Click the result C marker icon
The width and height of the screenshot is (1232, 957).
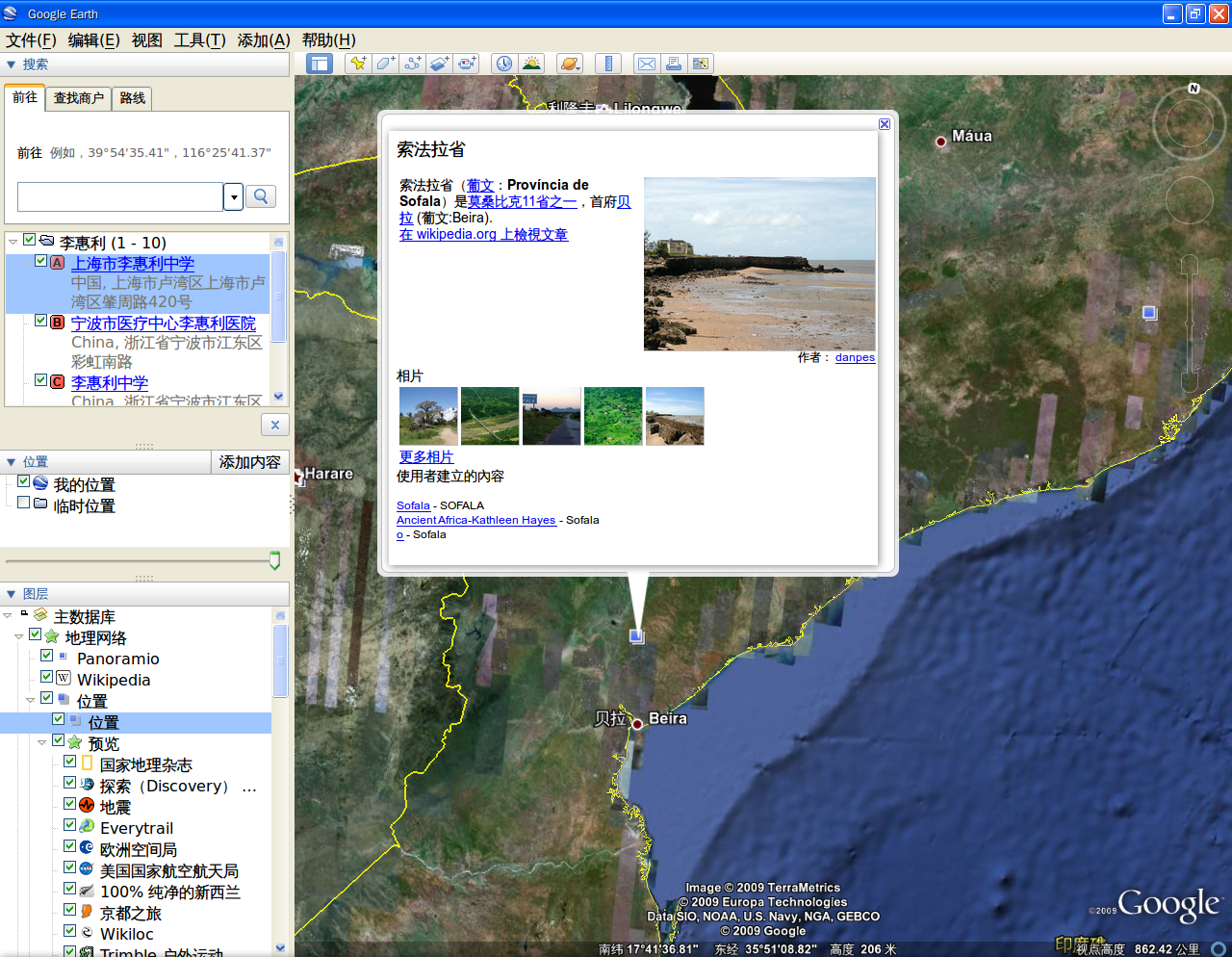[57, 382]
